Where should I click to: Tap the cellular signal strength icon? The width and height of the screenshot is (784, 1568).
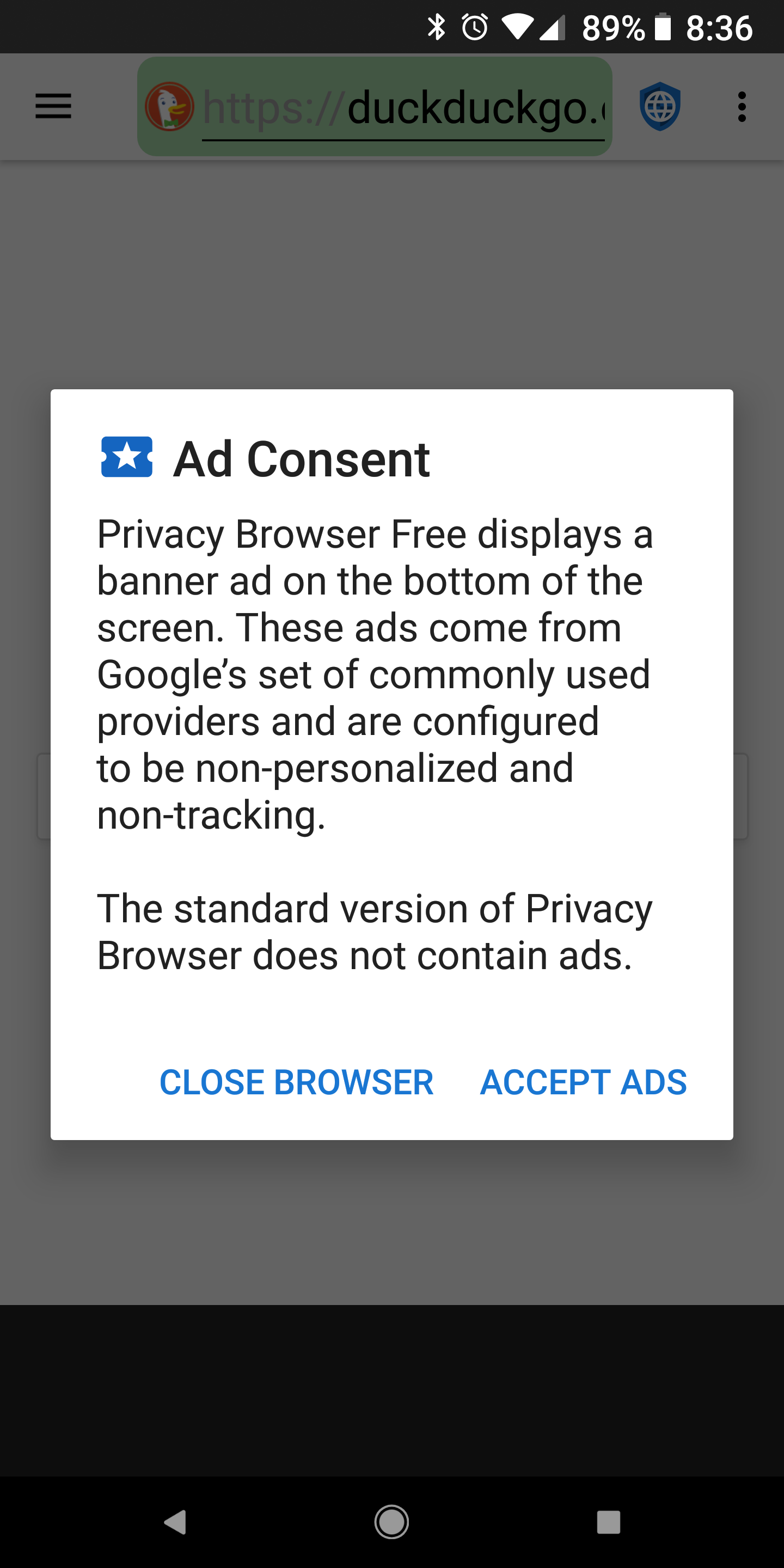pyautogui.click(x=552, y=28)
